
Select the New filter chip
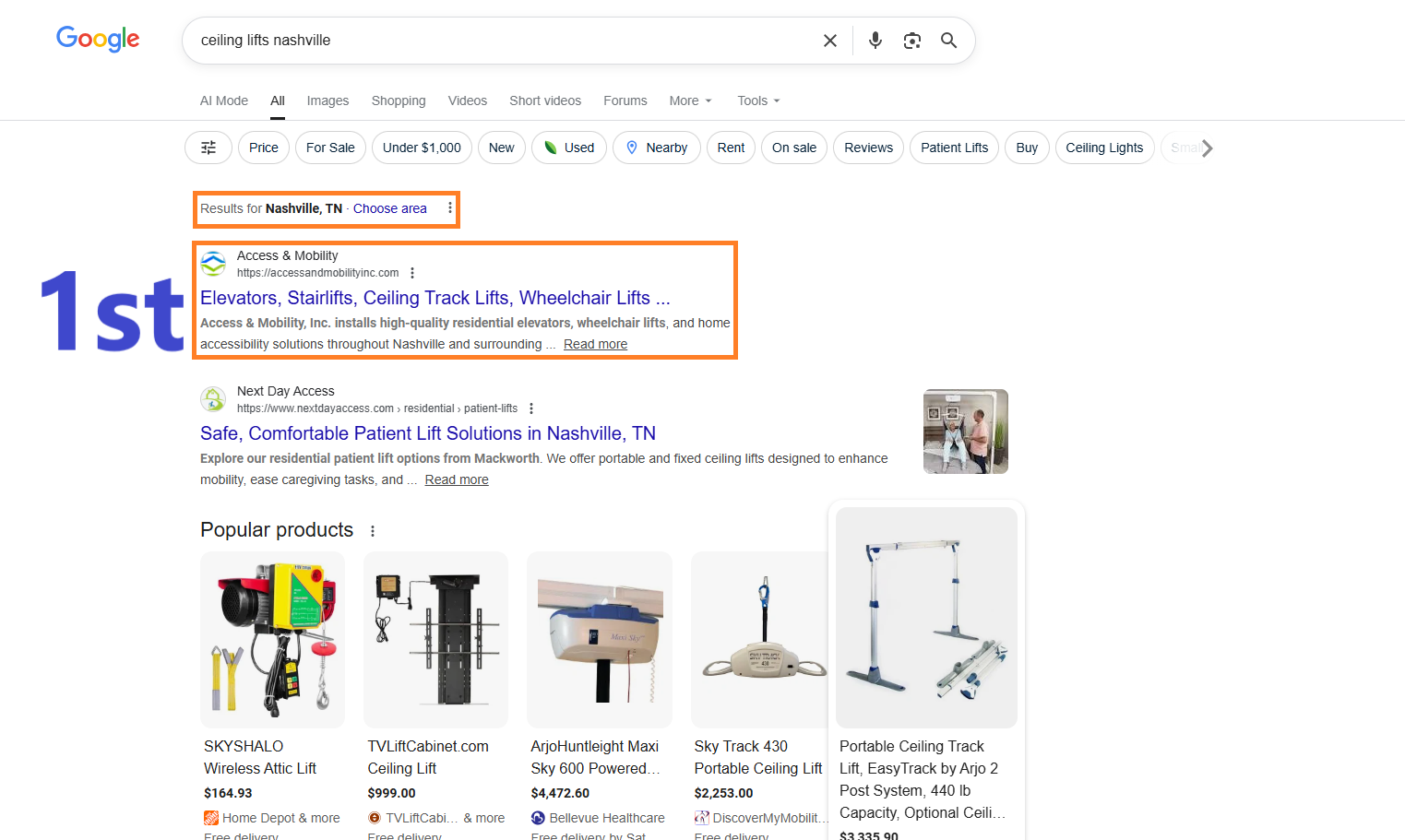click(502, 148)
